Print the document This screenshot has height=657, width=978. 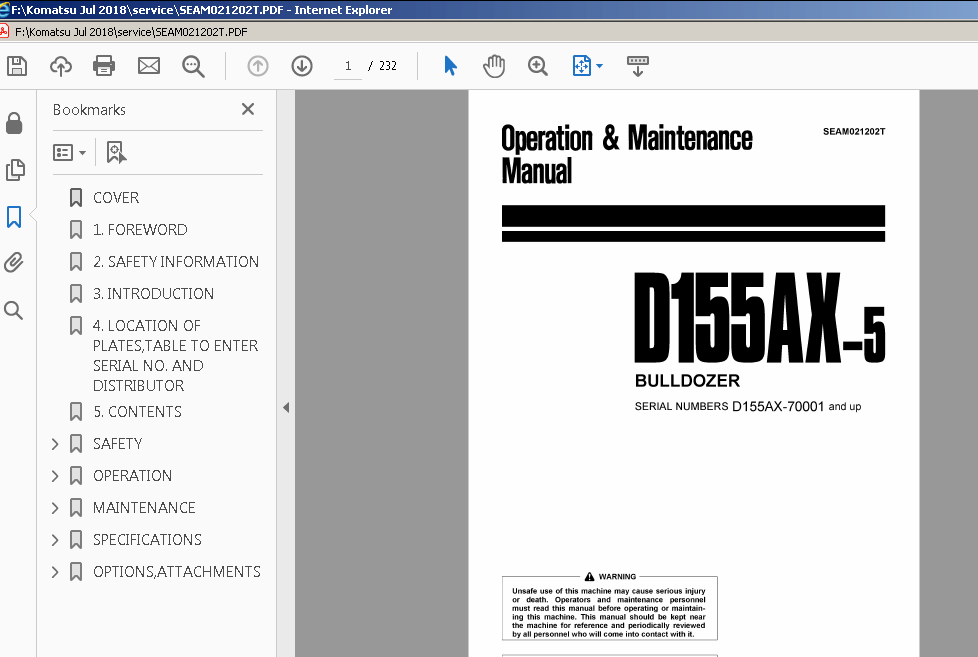[x=104, y=66]
